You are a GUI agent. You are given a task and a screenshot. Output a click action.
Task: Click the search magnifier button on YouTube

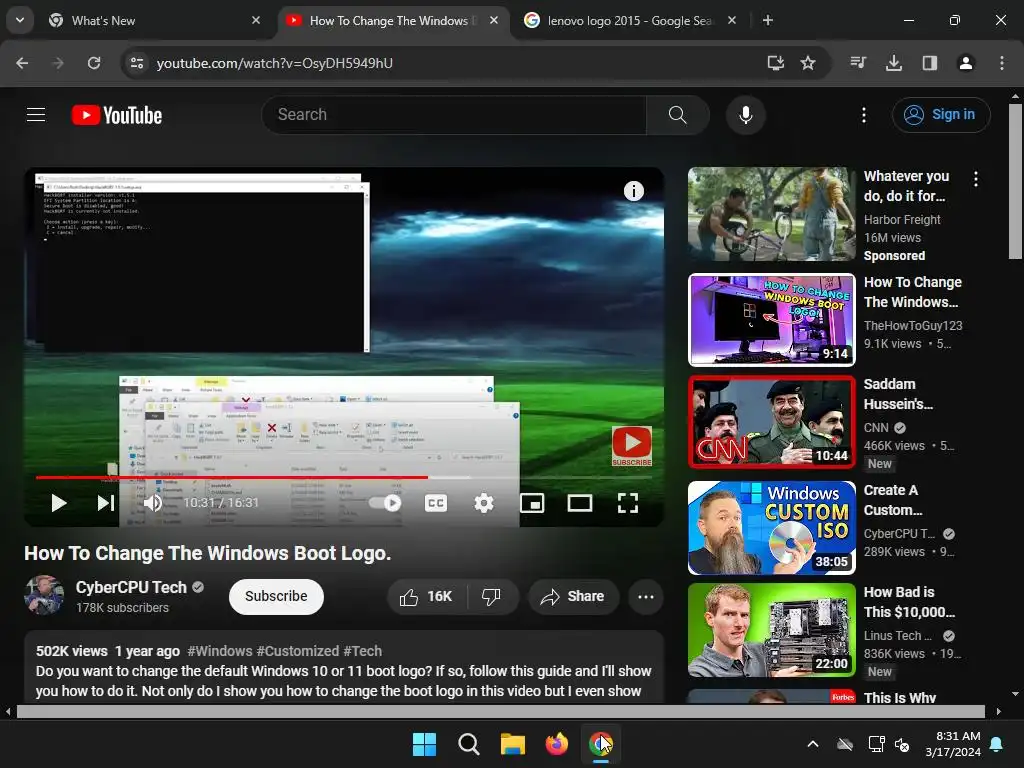[x=678, y=115]
